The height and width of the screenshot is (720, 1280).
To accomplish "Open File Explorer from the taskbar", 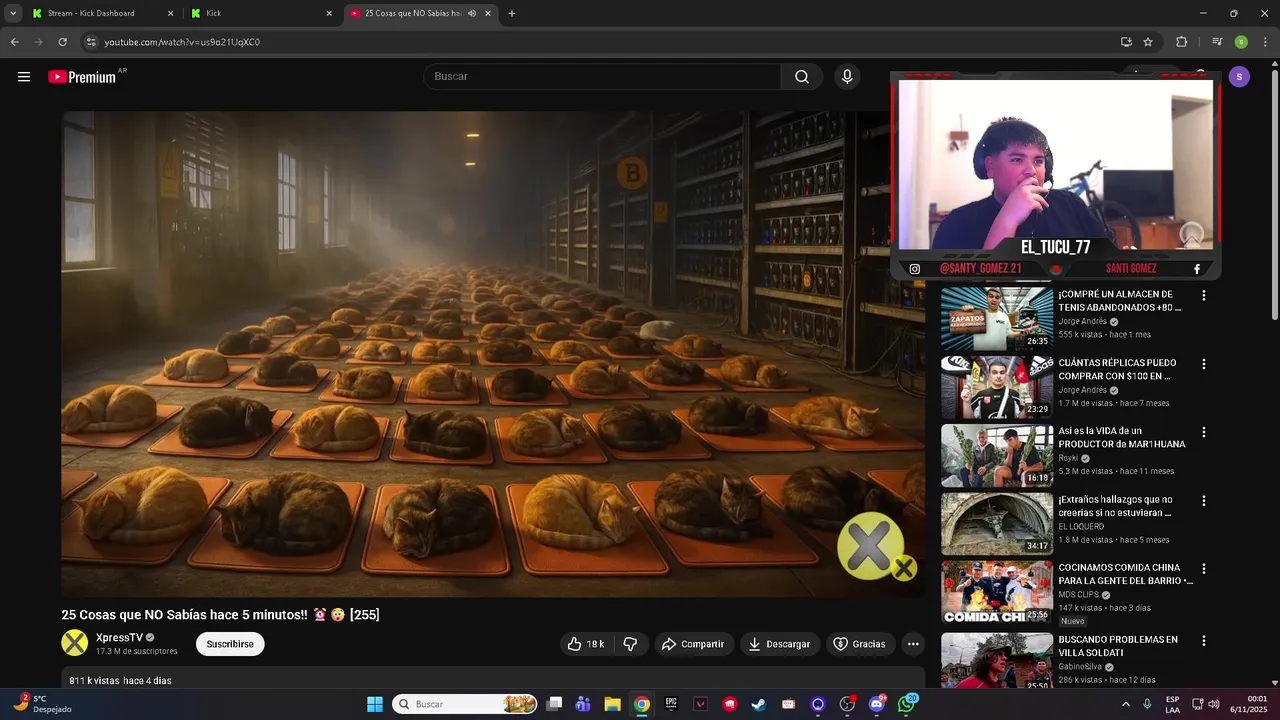I will (612, 704).
